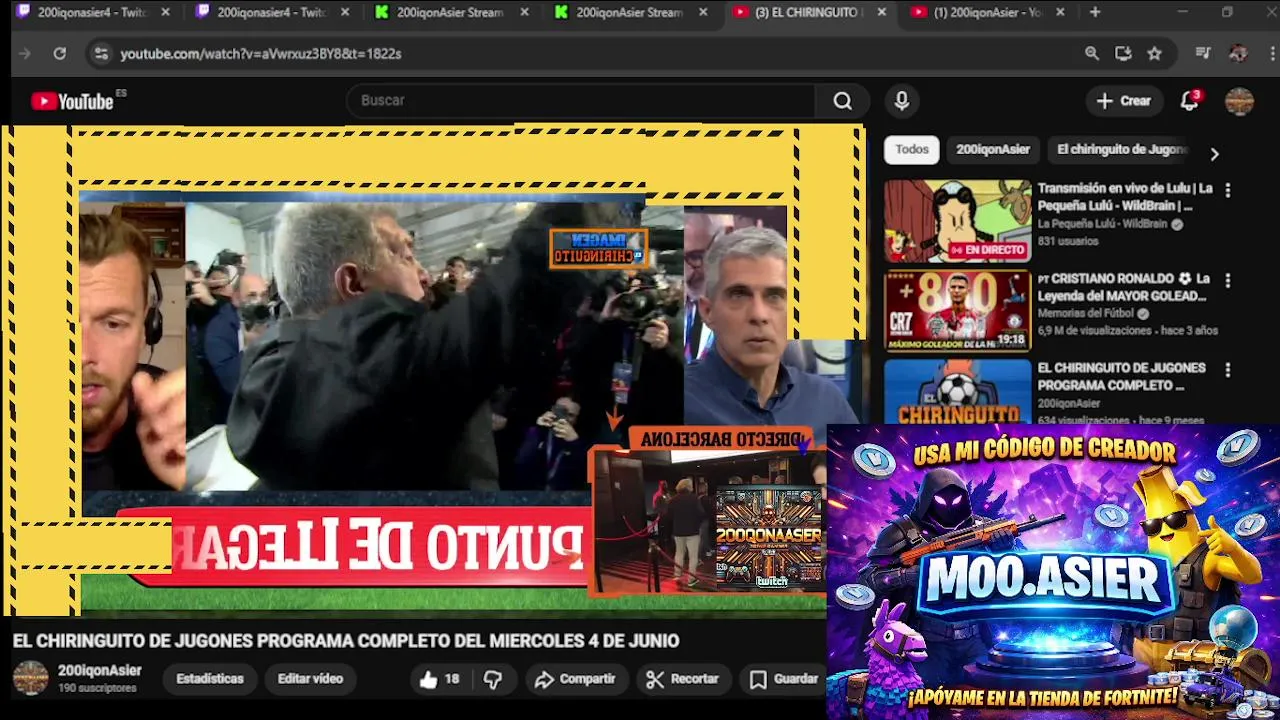
Task: Like the video with thumbs up
Action: (439, 679)
